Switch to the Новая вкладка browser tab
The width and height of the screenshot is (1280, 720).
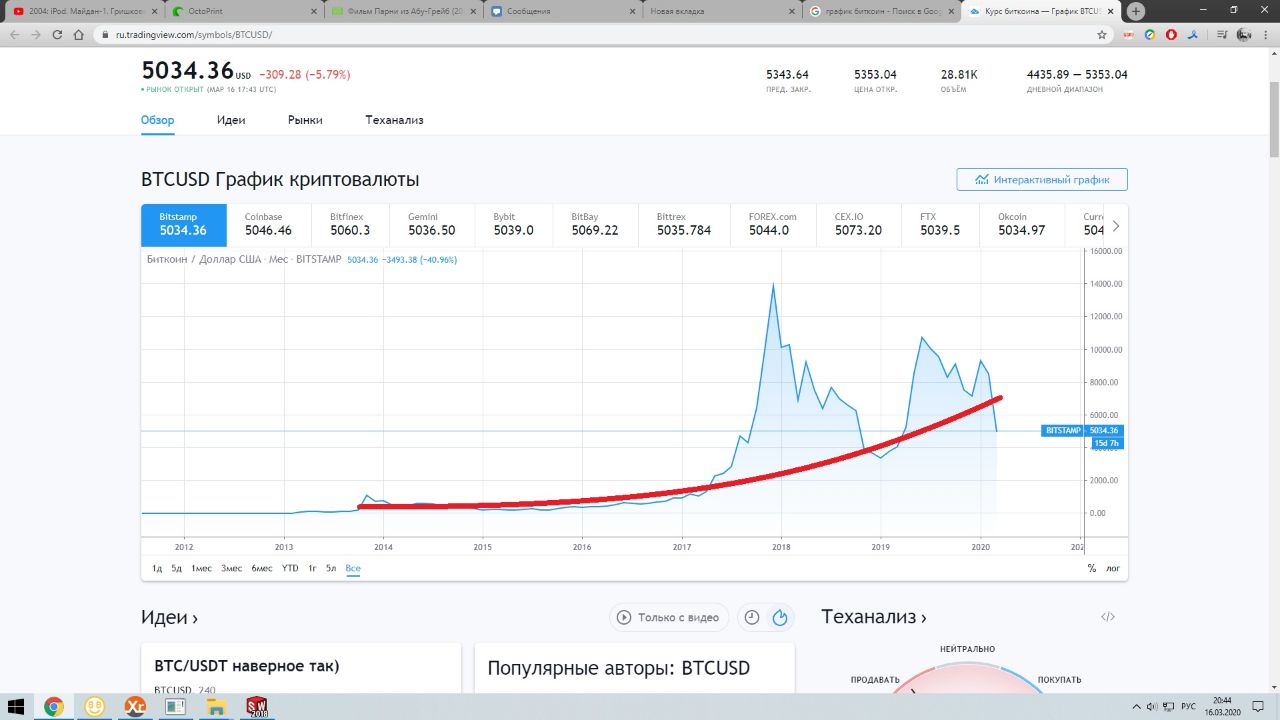(722, 11)
